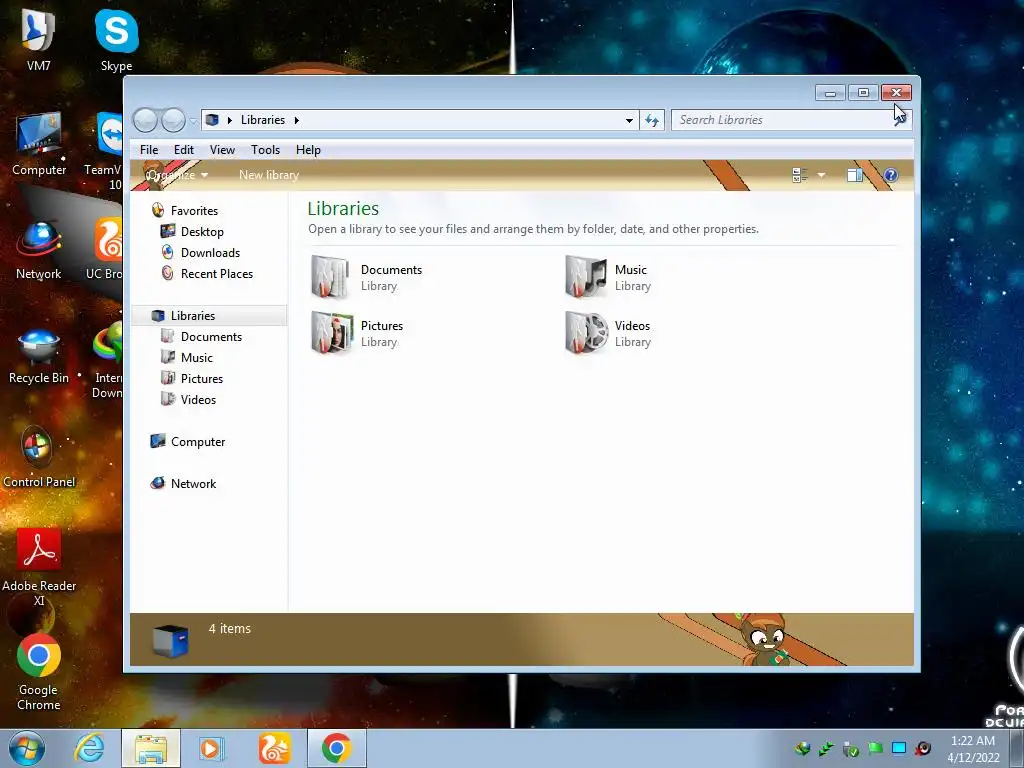Select Computer in the navigation pane

click(x=197, y=441)
